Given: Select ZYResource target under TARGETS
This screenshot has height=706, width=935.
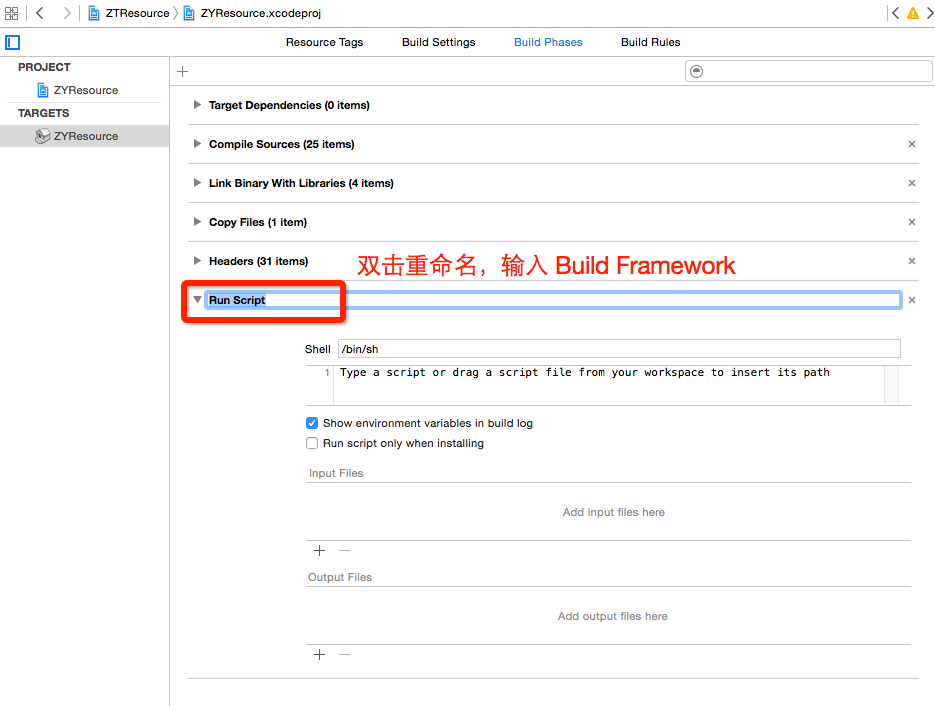Looking at the screenshot, I should coord(85,136).
